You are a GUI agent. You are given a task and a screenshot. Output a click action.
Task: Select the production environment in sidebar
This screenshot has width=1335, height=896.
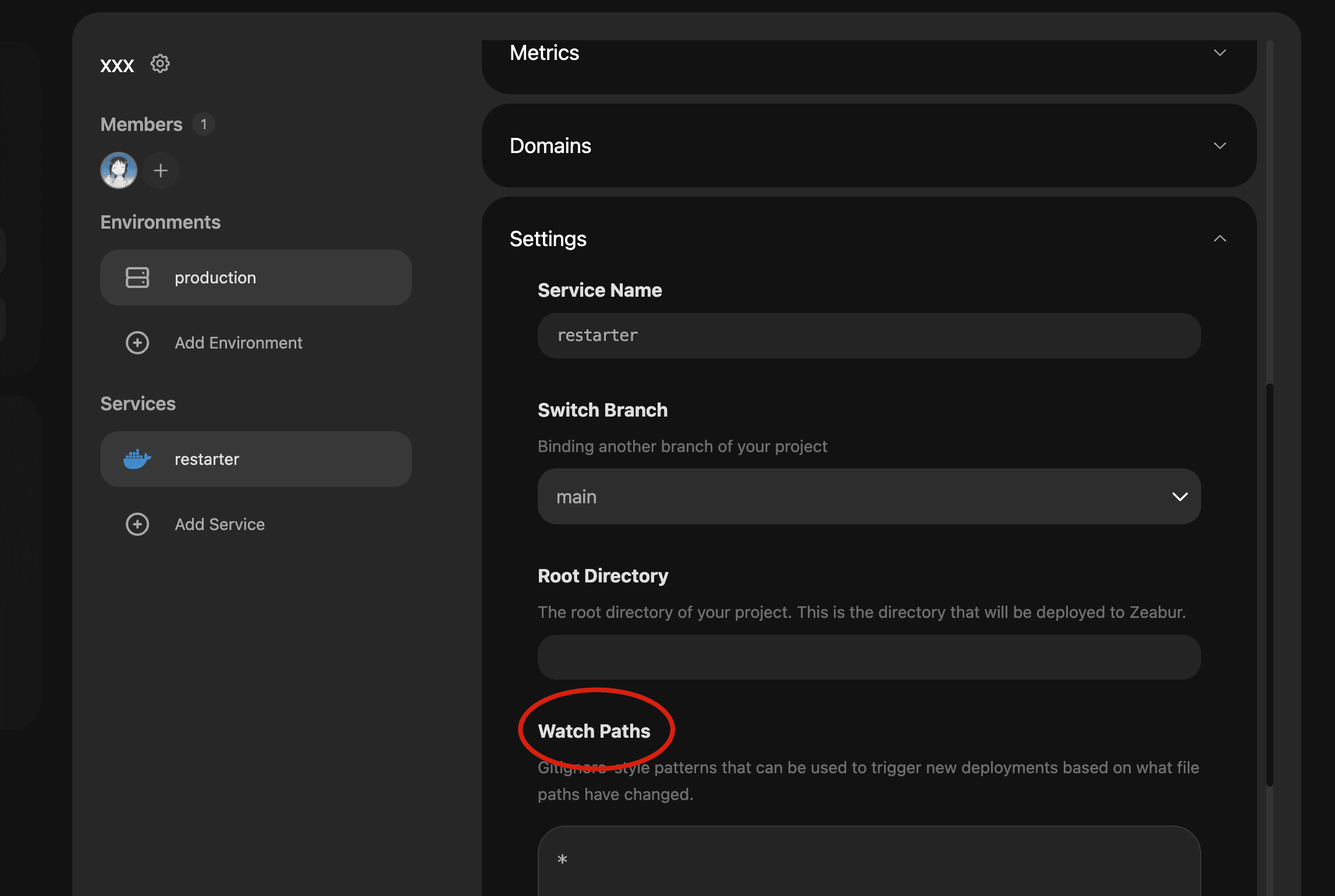pos(256,277)
